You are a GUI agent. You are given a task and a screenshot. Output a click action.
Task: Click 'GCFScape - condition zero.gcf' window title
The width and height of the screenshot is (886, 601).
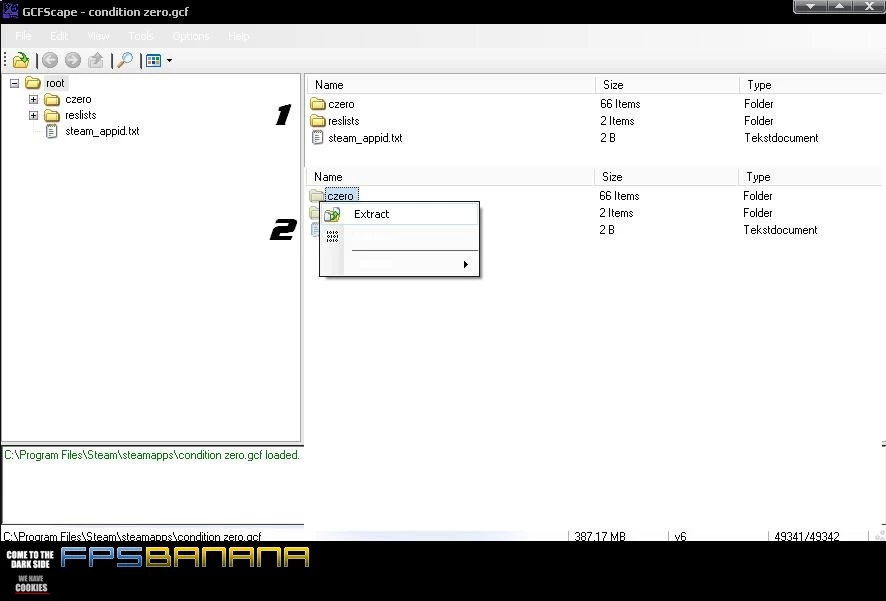pos(105,11)
